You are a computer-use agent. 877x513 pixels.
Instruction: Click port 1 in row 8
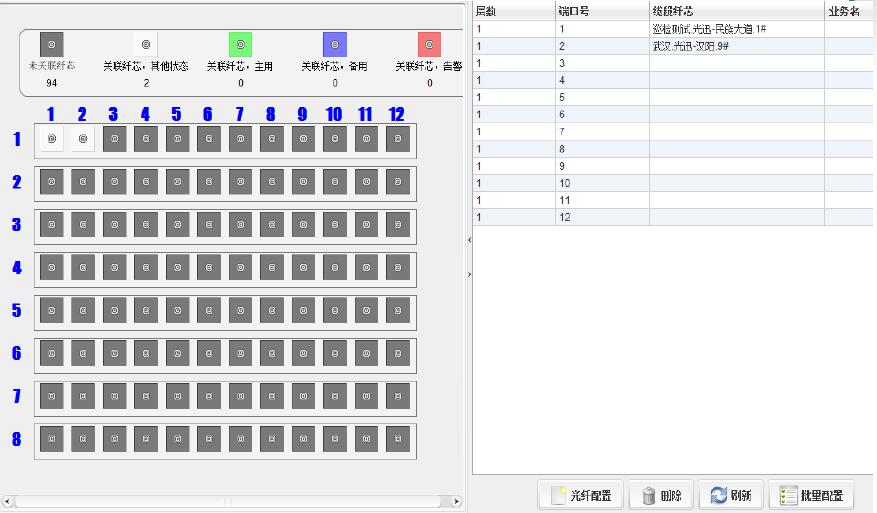[52, 440]
